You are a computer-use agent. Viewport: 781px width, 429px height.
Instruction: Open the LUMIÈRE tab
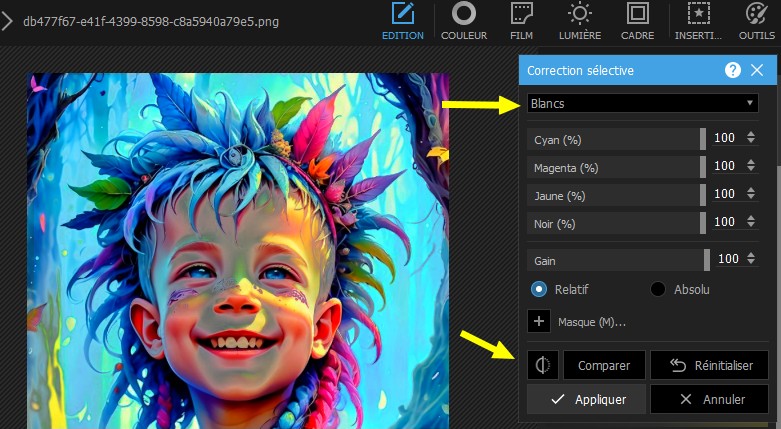point(580,21)
